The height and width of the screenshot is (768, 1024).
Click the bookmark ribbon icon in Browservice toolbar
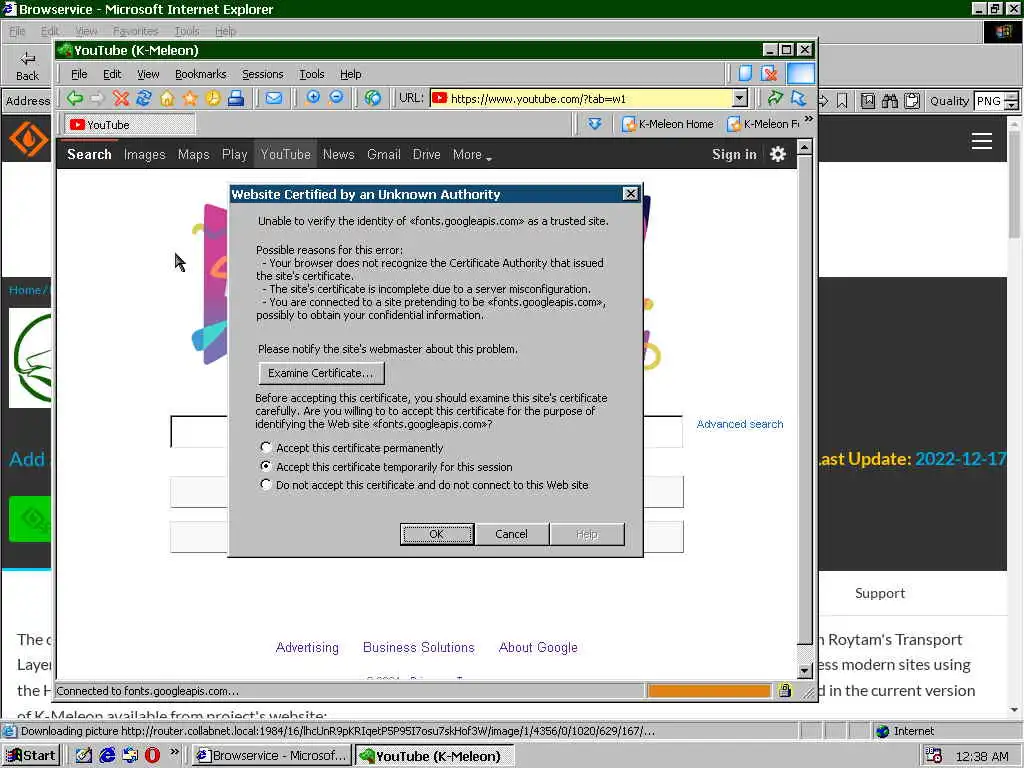tap(842, 101)
